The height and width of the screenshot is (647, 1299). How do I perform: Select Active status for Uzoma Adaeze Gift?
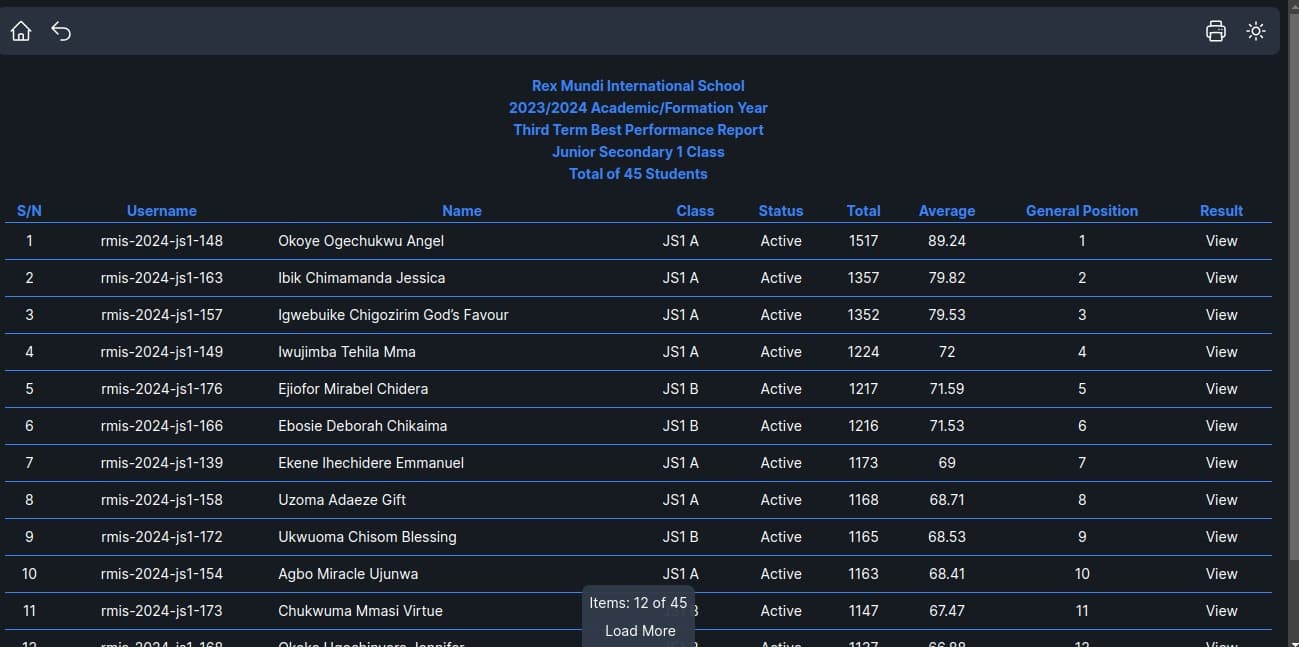pos(781,500)
